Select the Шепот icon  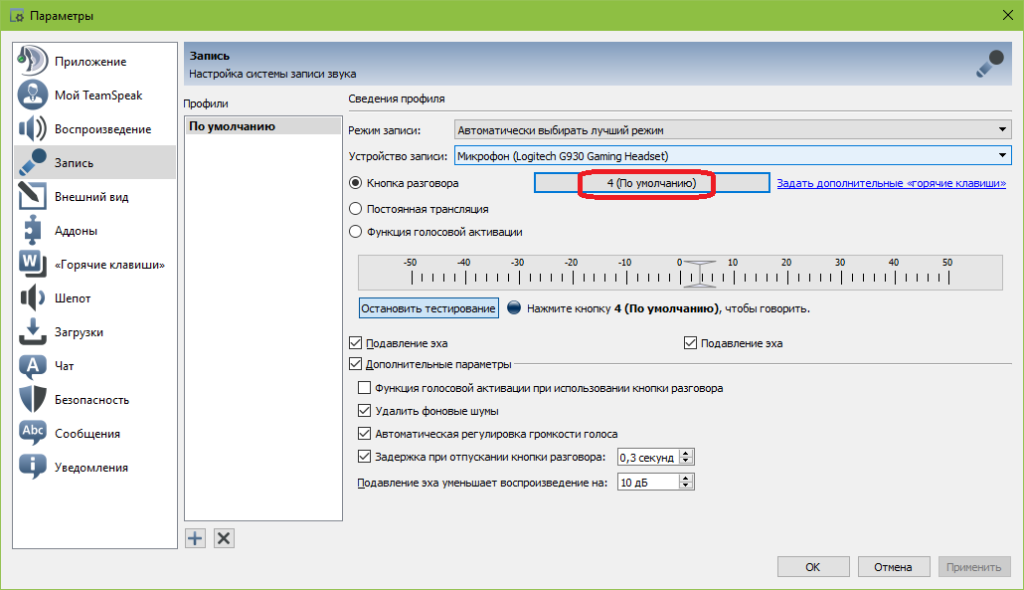click(x=33, y=298)
